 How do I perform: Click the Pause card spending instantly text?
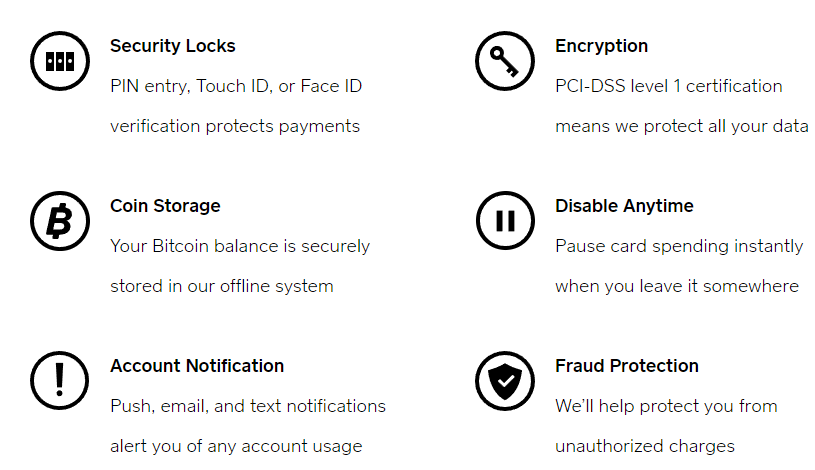tap(679, 246)
